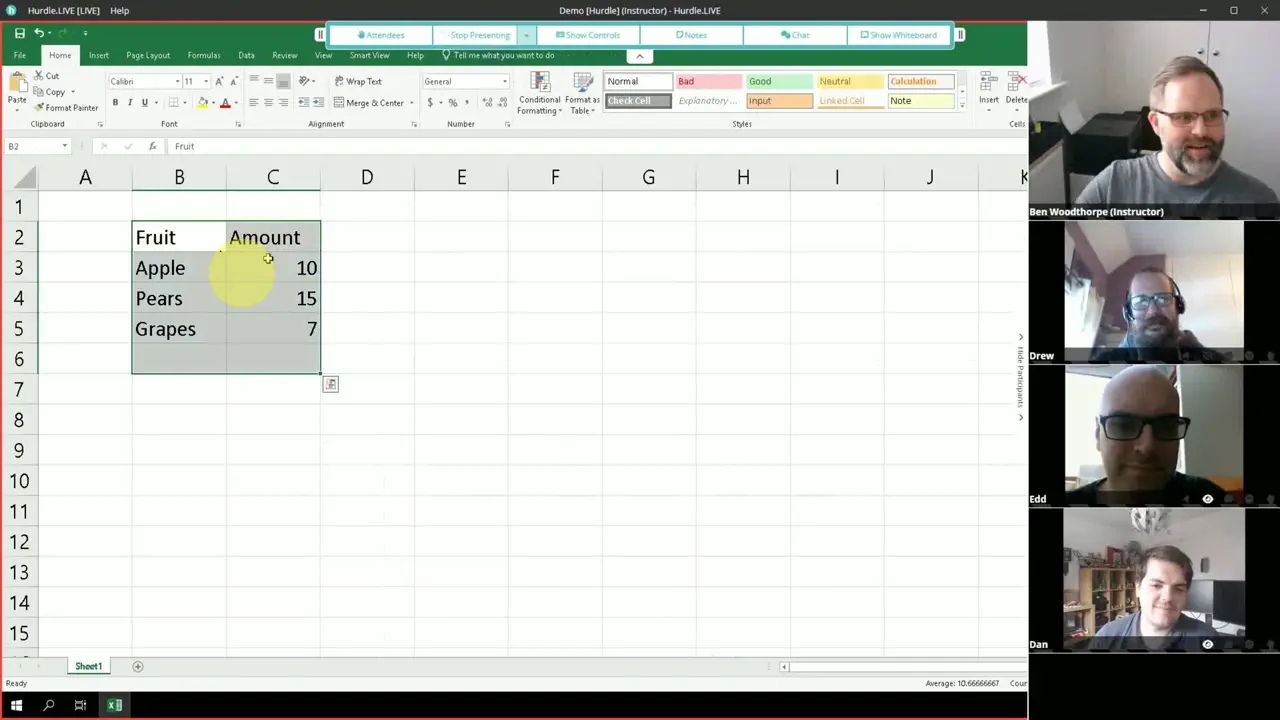Apply Percent Style to selection
Image resolution: width=1280 pixels, height=720 pixels.
coord(453,103)
